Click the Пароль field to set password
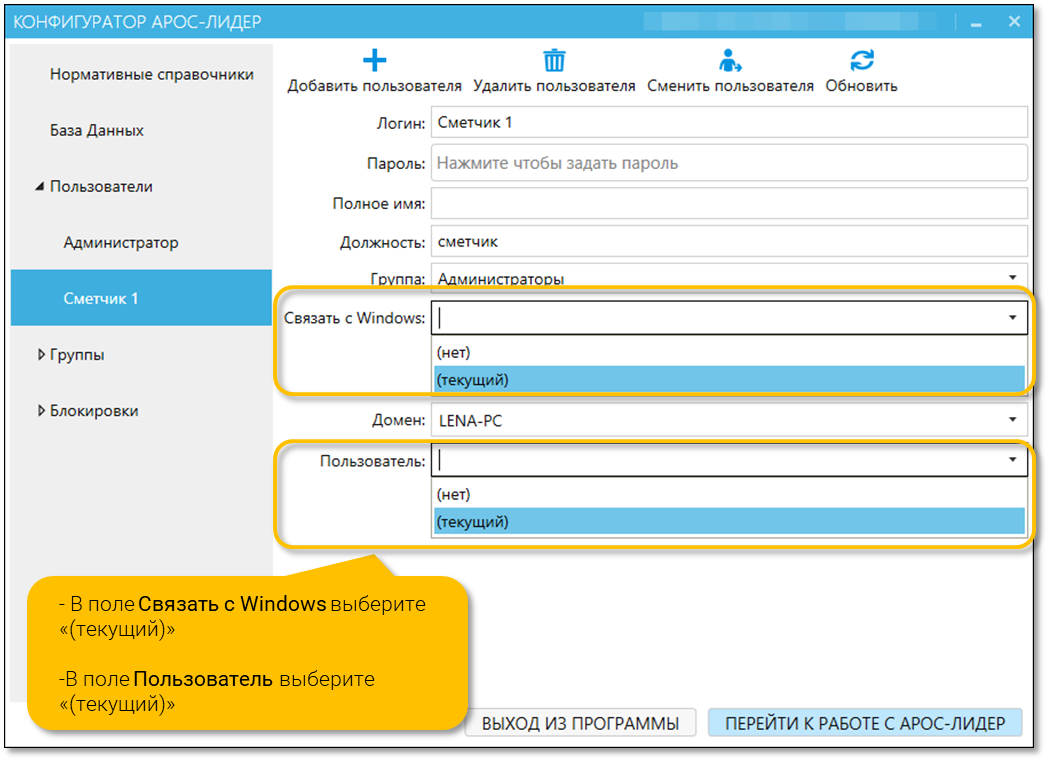 (x=729, y=162)
